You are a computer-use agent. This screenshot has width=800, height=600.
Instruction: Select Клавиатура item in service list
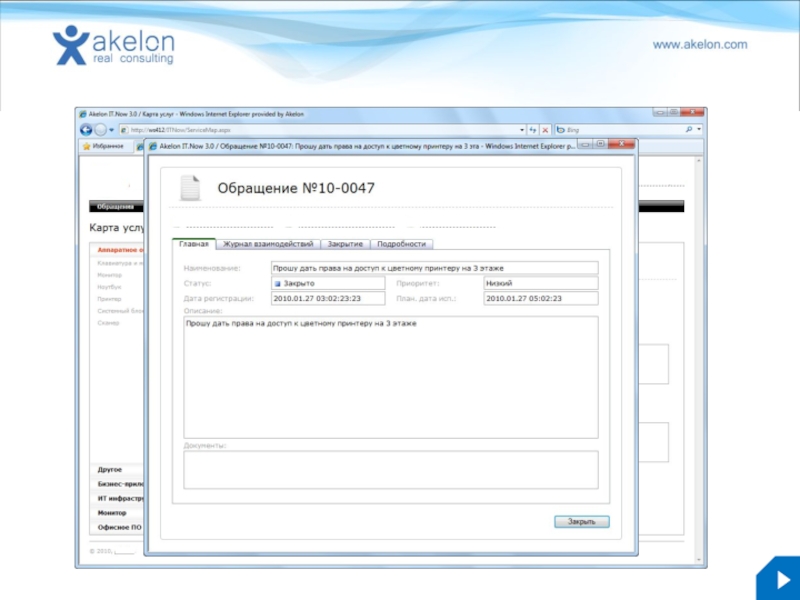tap(120, 263)
